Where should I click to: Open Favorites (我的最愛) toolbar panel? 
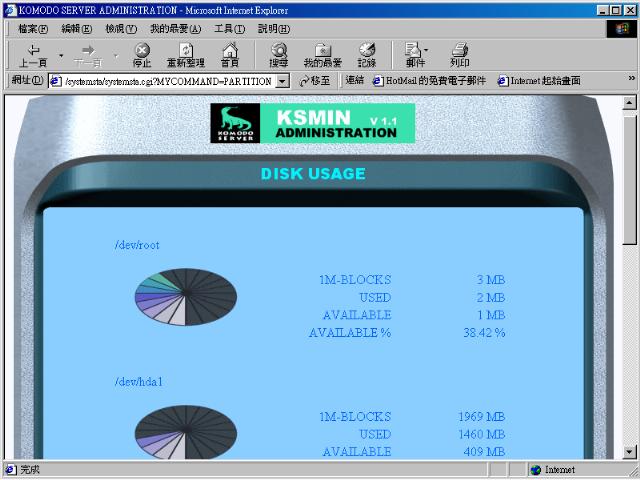[x=322, y=54]
